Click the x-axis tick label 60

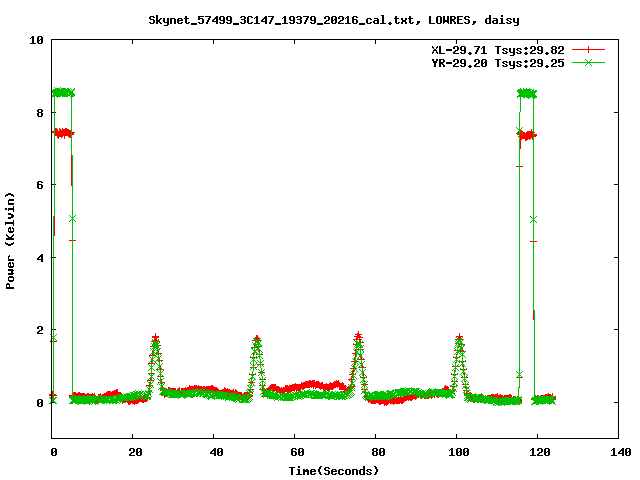[297, 452]
